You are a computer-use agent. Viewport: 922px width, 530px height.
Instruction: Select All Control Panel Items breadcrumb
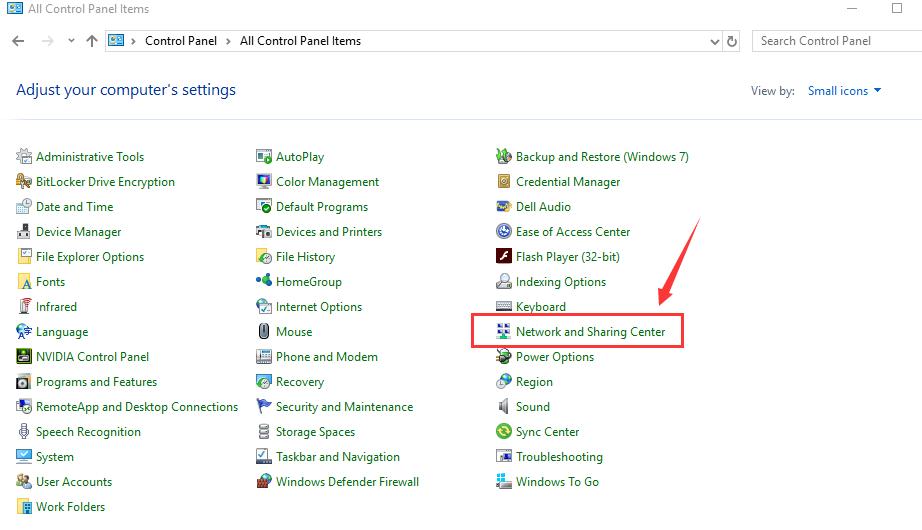(300, 41)
